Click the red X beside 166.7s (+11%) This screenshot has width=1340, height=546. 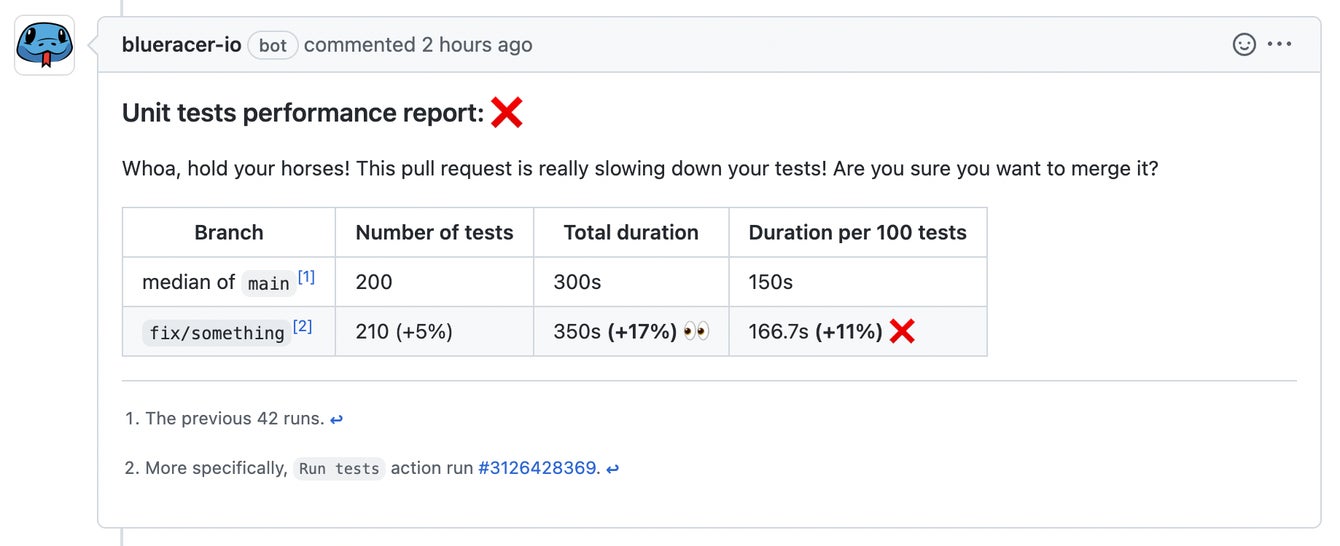click(x=902, y=331)
